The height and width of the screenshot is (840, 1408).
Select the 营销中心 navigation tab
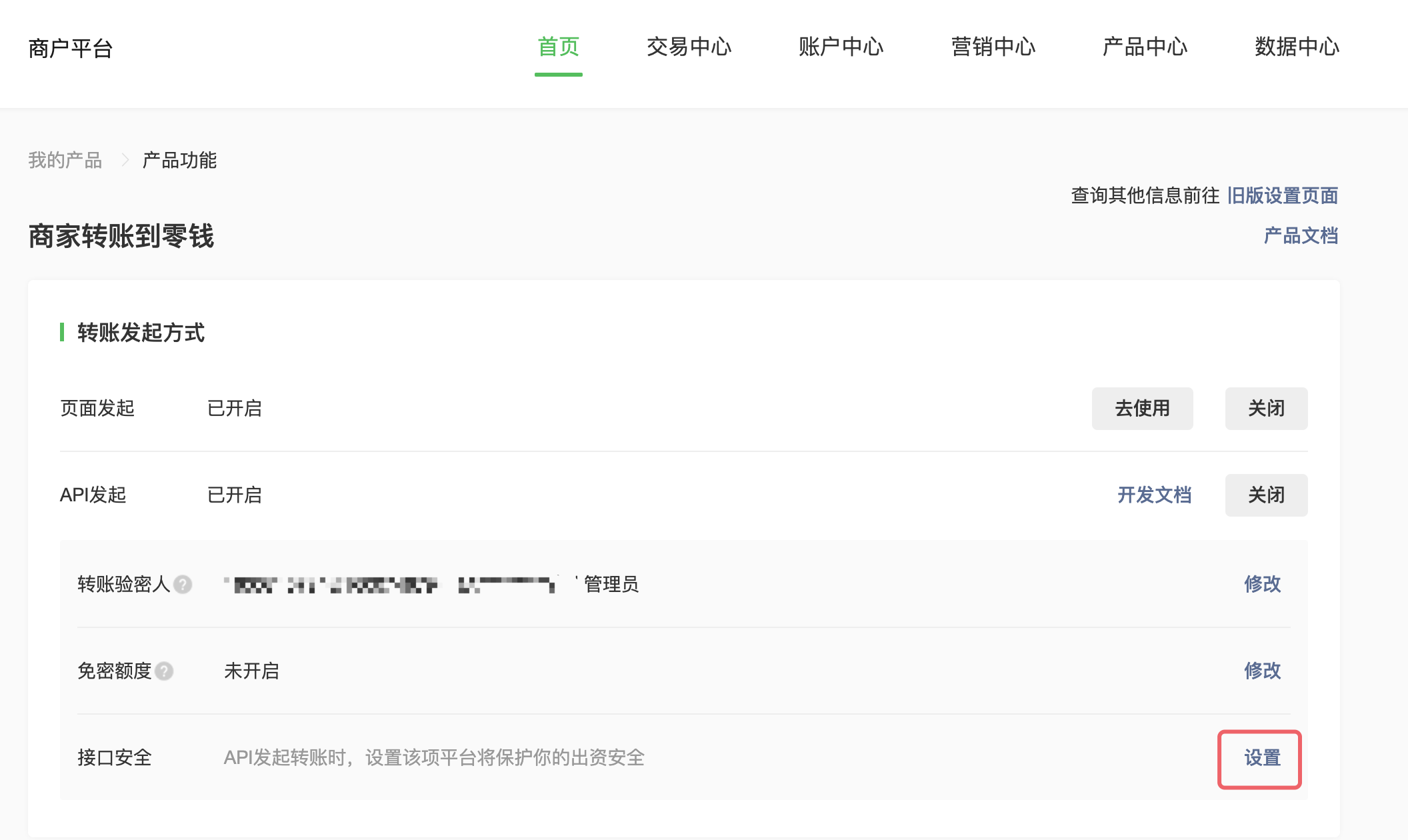click(x=993, y=47)
